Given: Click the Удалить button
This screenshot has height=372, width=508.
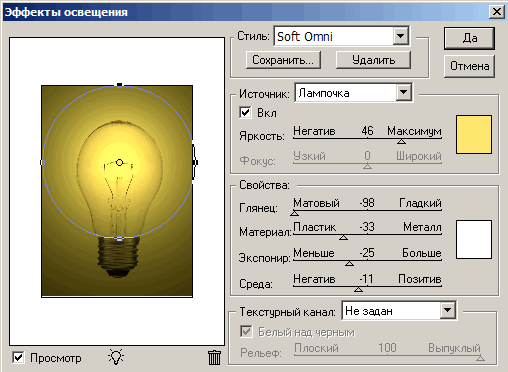Looking at the screenshot, I should [373, 60].
